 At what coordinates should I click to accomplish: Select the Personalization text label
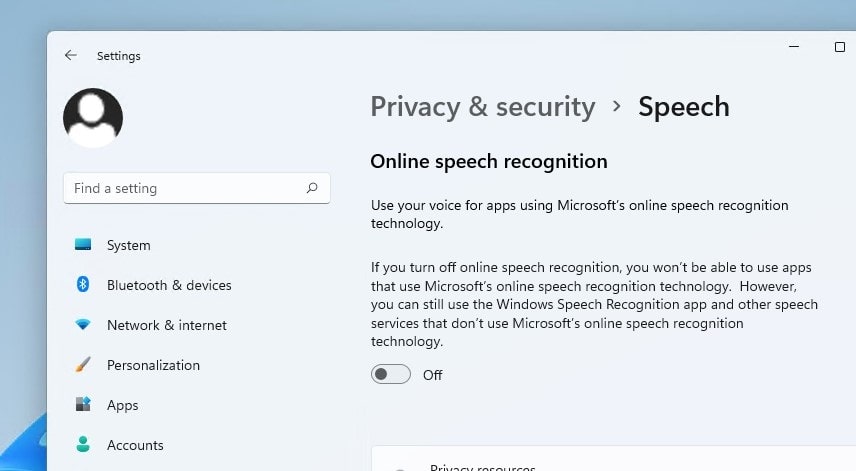pyautogui.click(x=153, y=365)
